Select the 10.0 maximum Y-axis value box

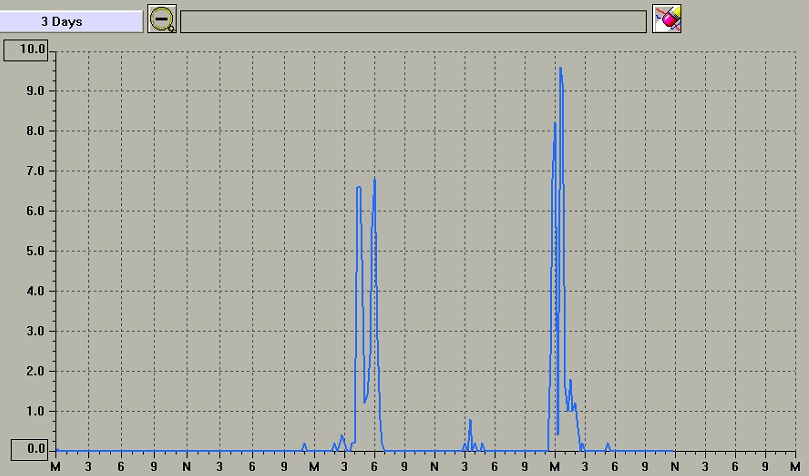(26, 50)
